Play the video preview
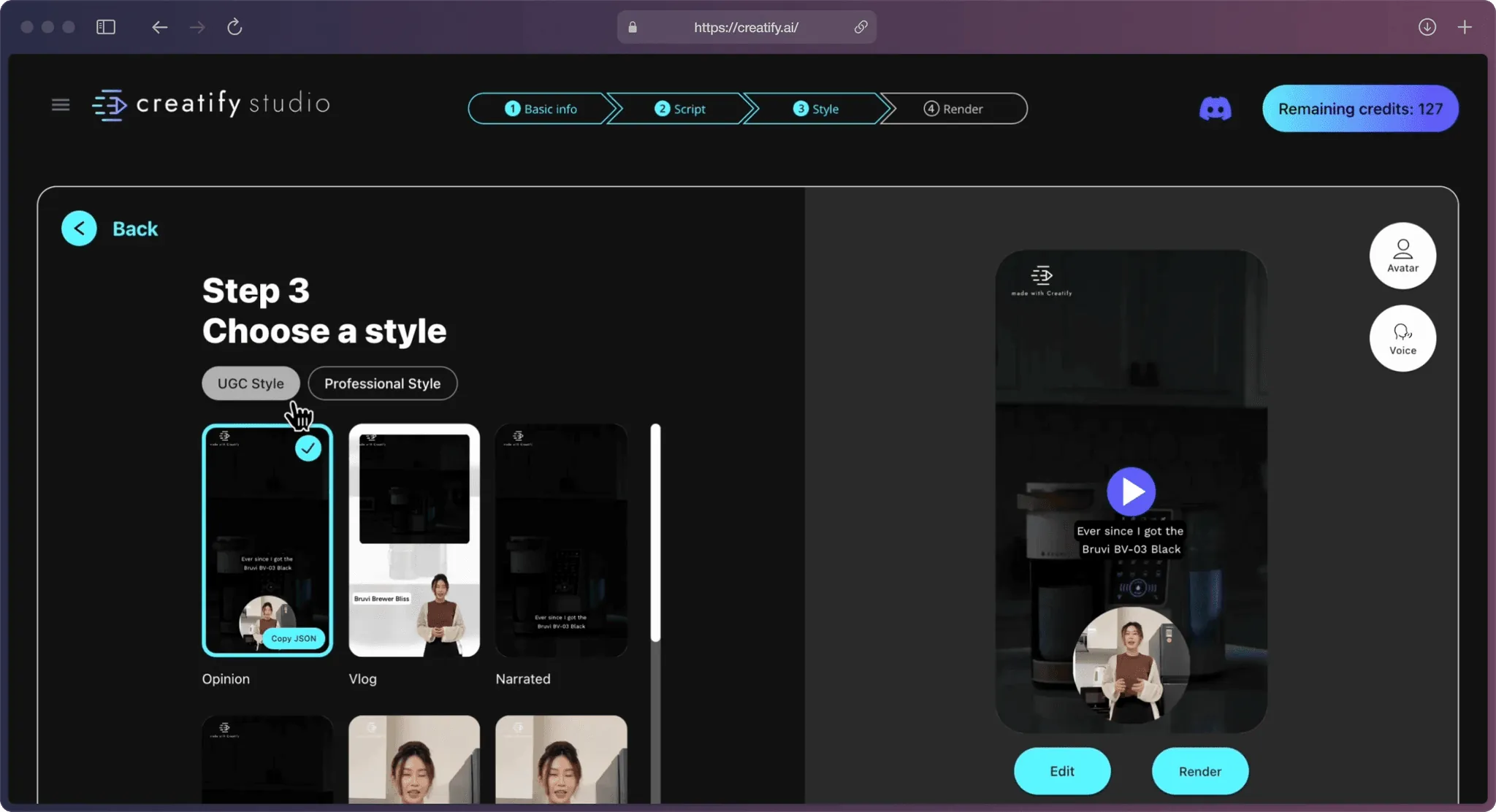 tap(1131, 491)
